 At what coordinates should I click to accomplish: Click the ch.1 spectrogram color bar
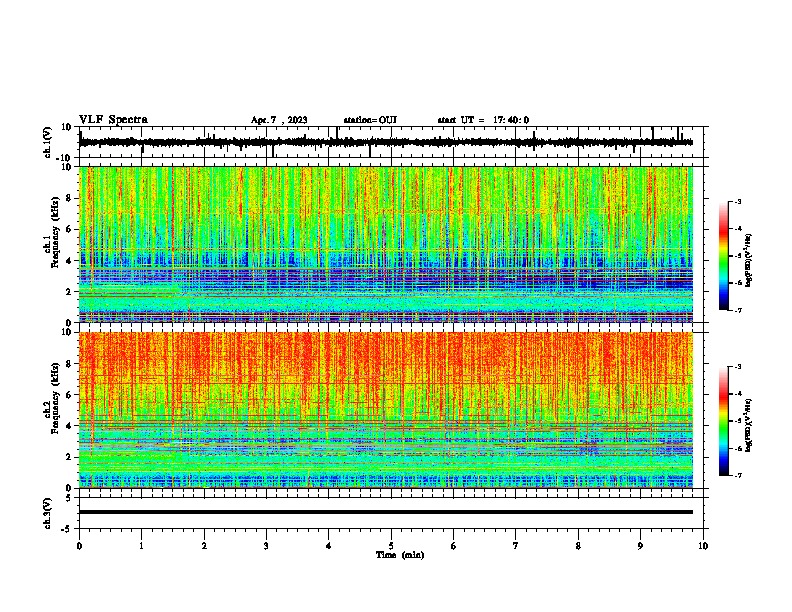click(x=724, y=256)
